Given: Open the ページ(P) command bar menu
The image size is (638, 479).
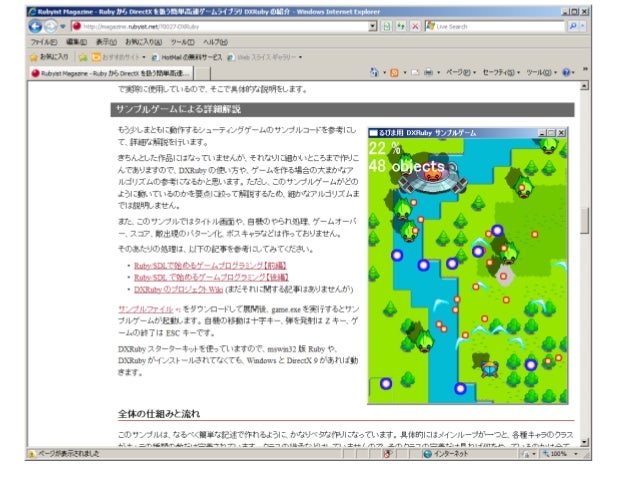Looking at the screenshot, I should [461, 72].
